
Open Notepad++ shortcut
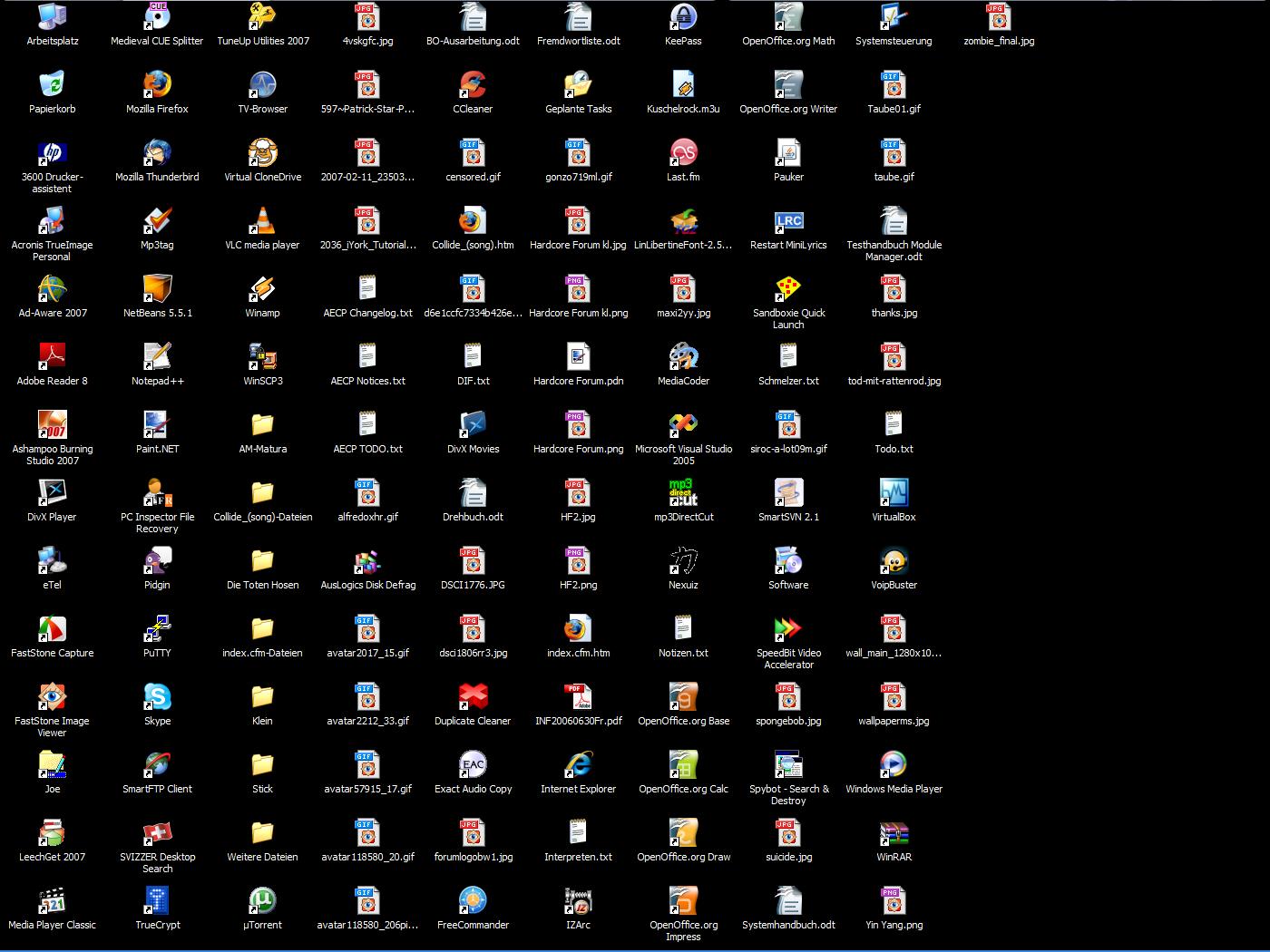pos(158,356)
